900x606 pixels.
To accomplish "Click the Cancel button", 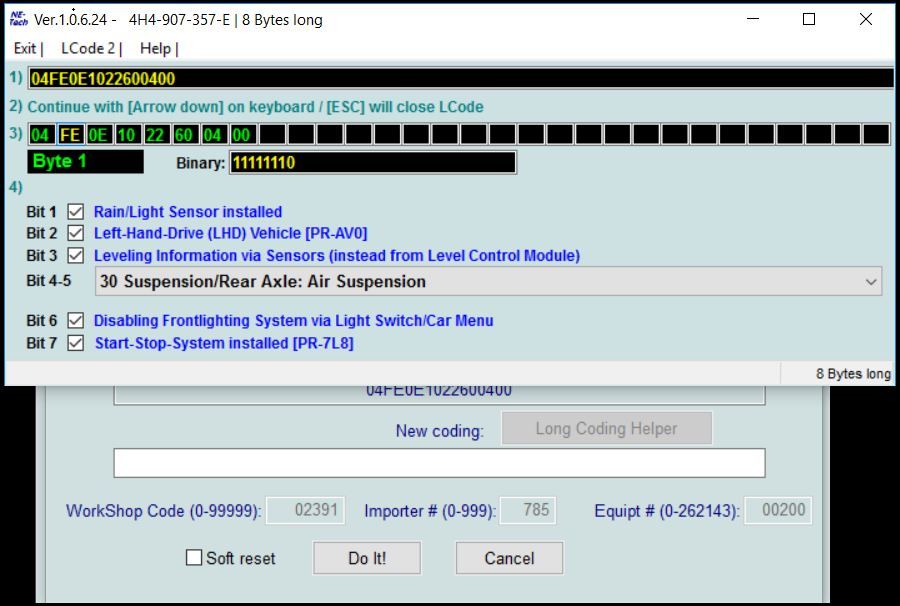I will tap(509, 558).
